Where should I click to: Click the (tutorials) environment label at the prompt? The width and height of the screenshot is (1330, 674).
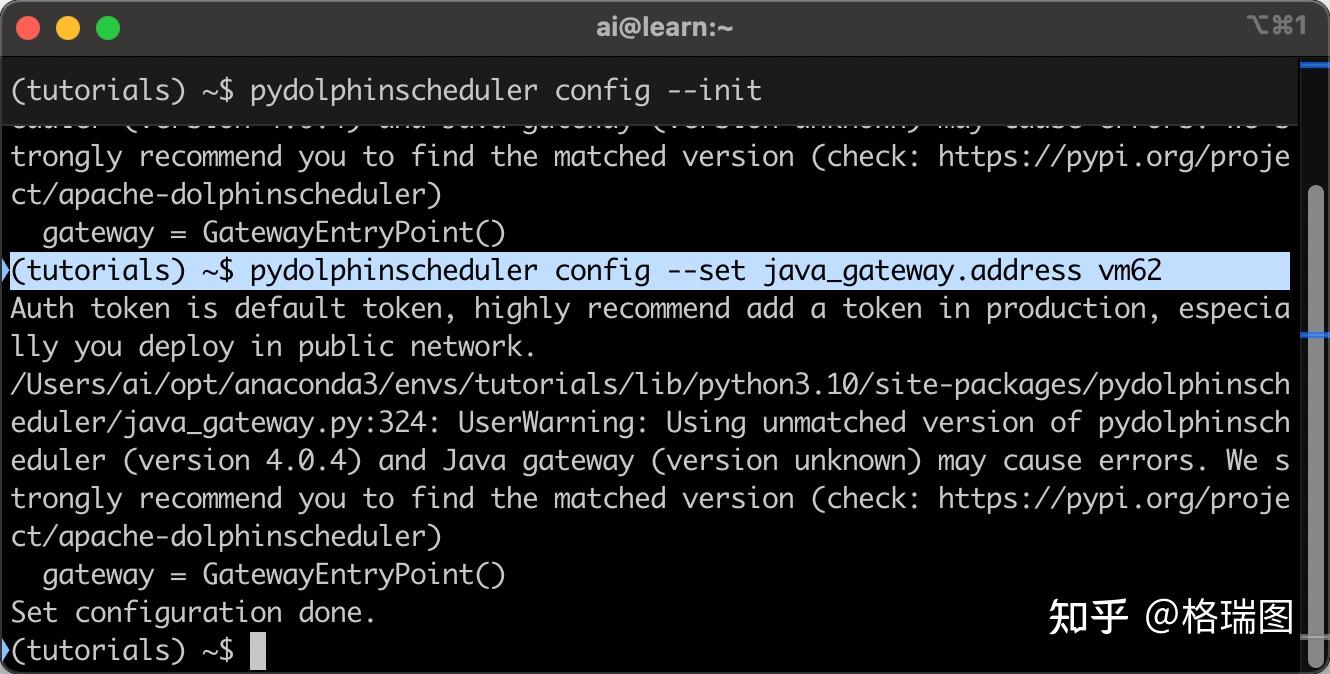(x=96, y=649)
